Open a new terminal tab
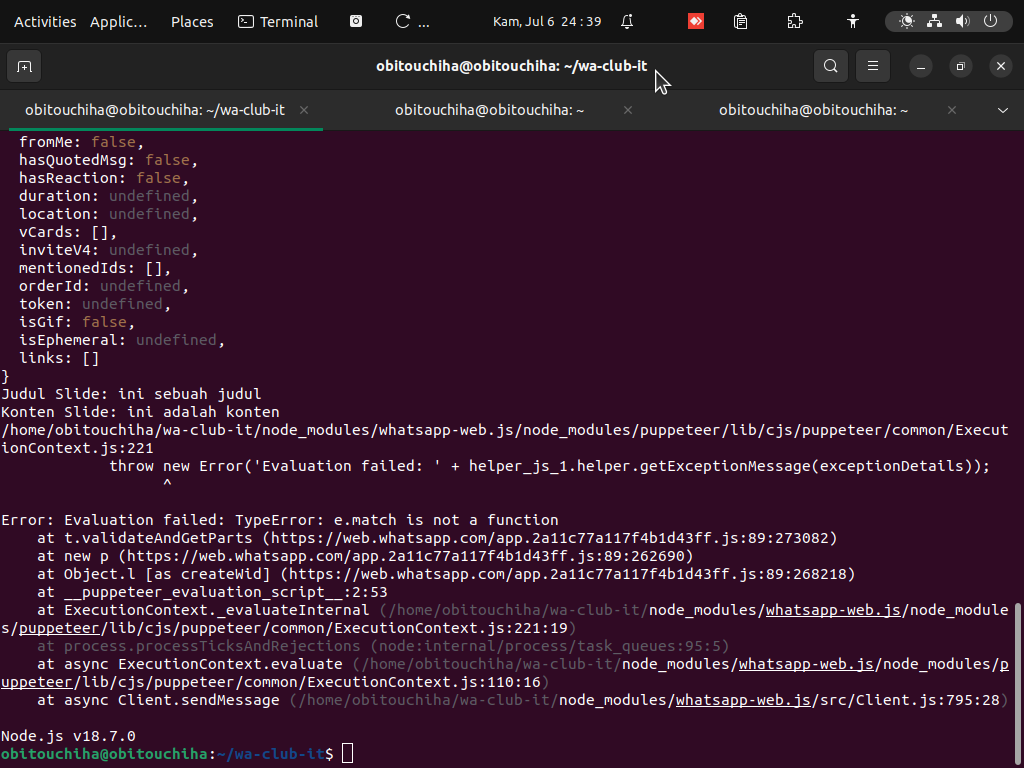This screenshot has height=768, width=1024. click(24, 66)
